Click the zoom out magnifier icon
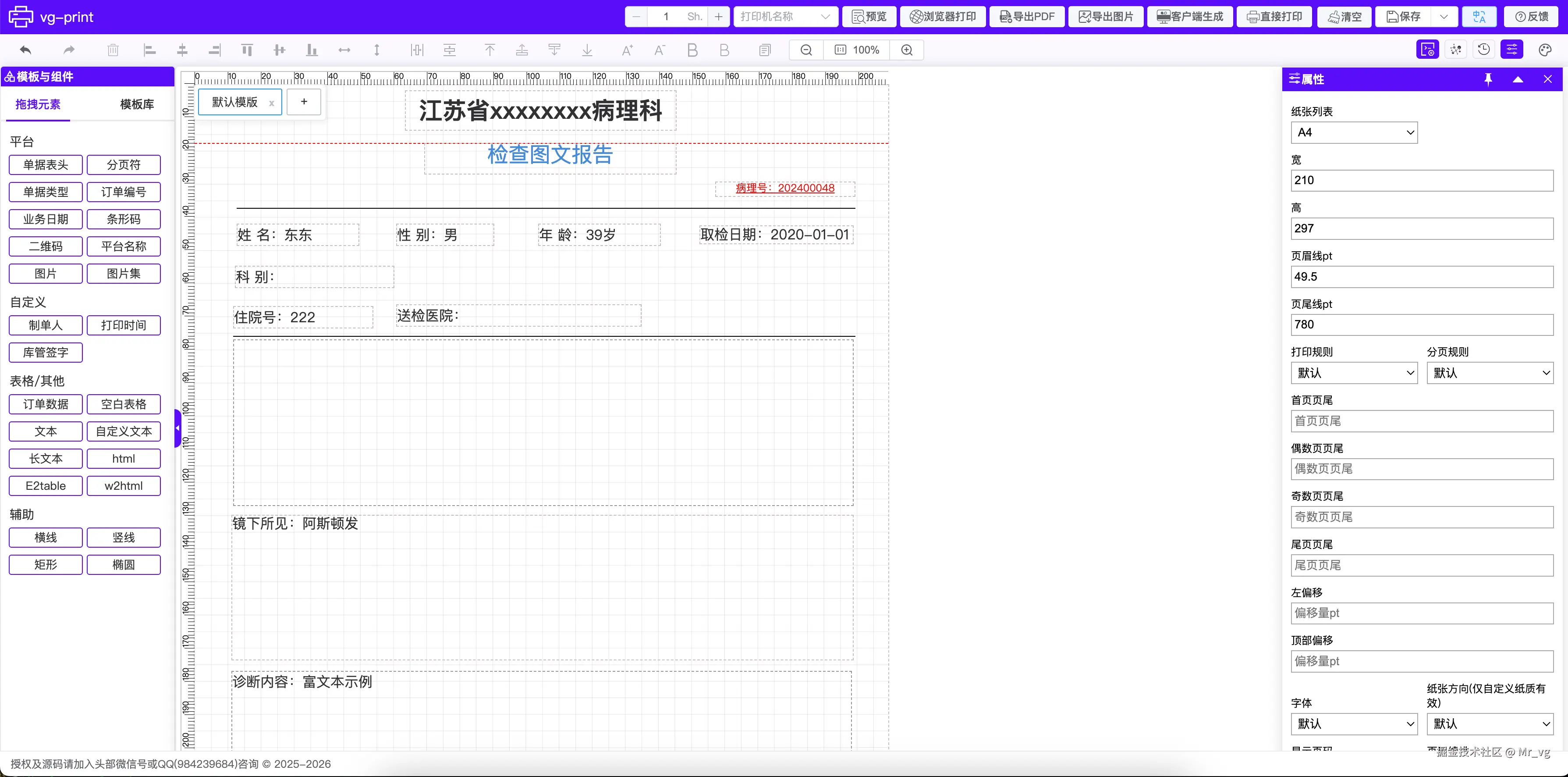The image size is (1568, 777). tap(806, 50)
